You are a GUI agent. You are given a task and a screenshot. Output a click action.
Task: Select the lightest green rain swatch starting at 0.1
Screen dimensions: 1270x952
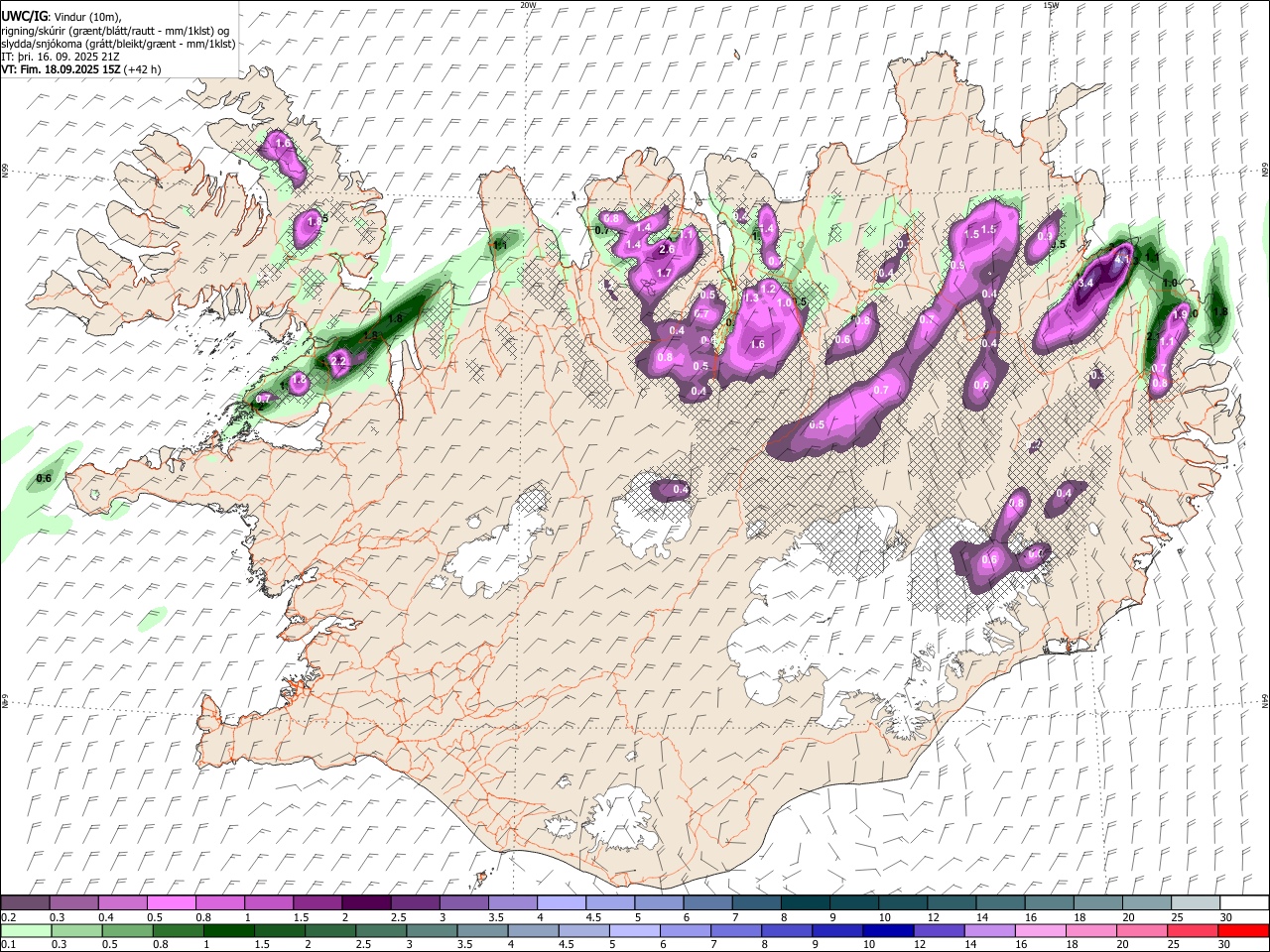point(27,930)
